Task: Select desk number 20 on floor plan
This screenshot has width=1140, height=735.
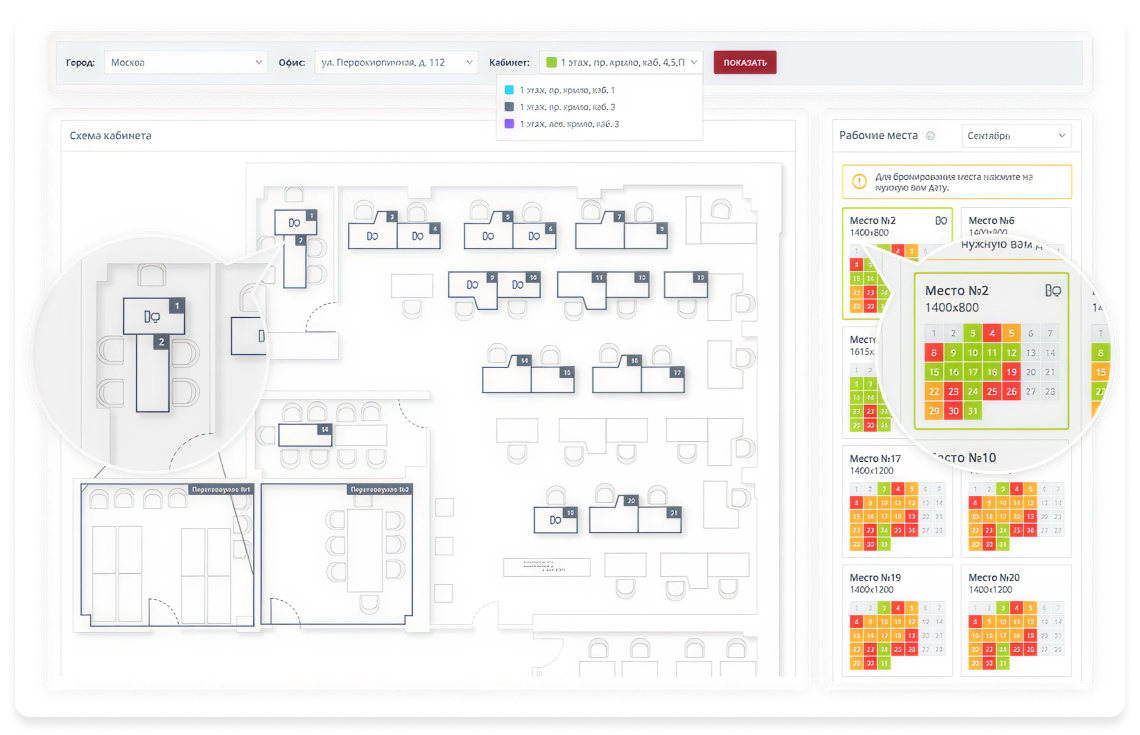Action: [x=630, y=501]
